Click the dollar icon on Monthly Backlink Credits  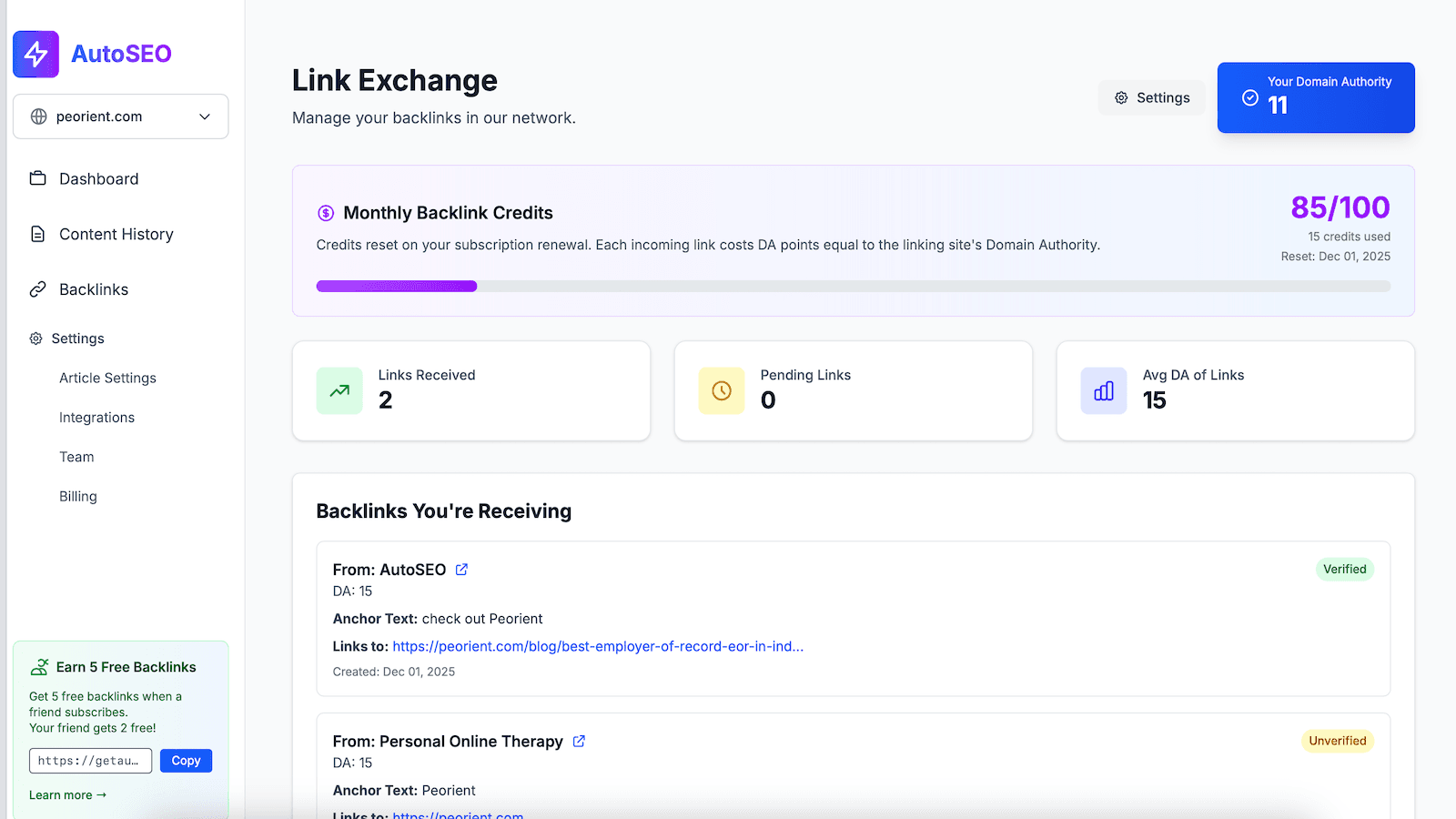pyautogui.click(x=325, y=212)
